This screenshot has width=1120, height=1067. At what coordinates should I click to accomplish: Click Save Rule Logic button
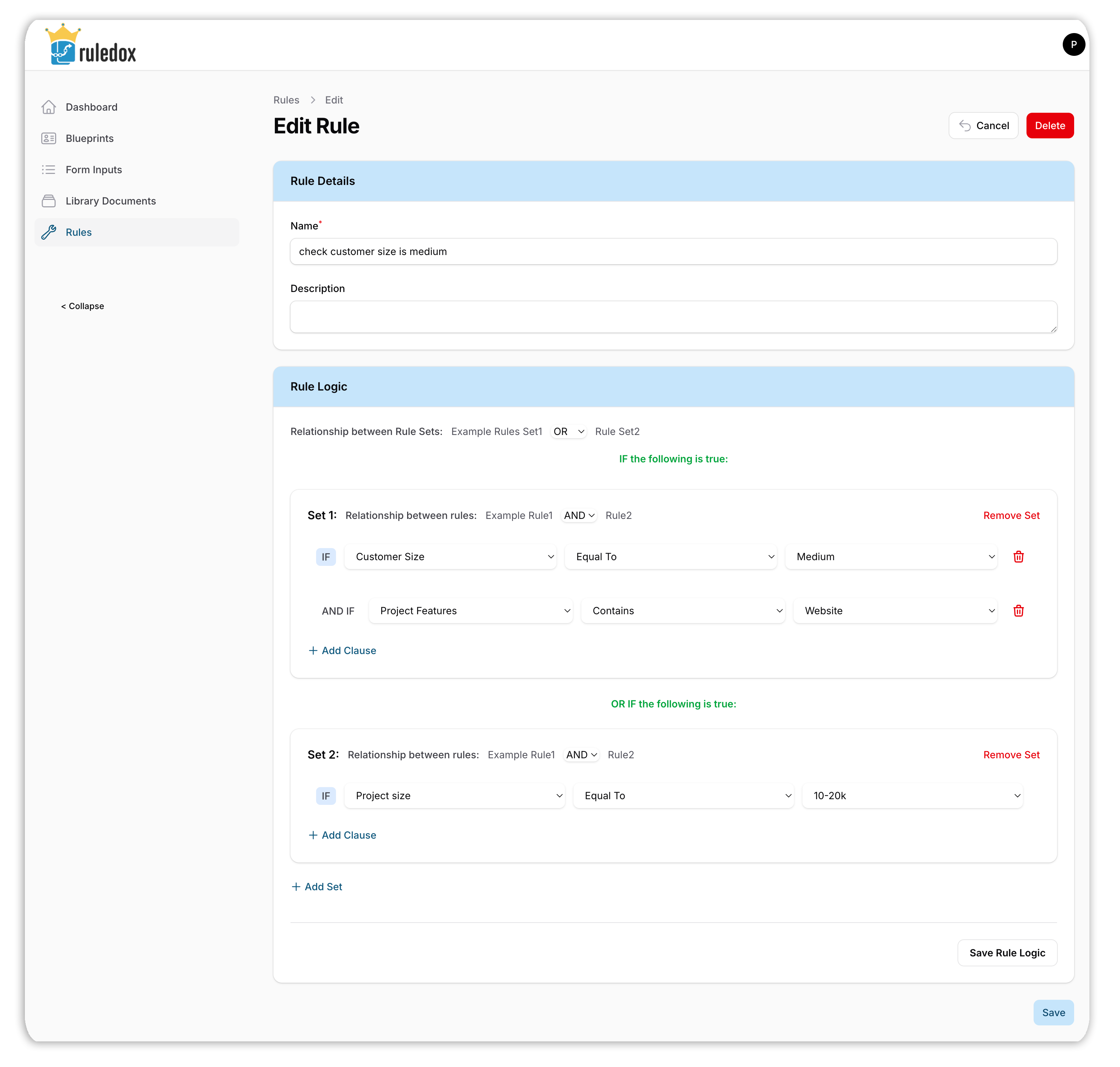pyautogui.click(x=1006, y=953)
